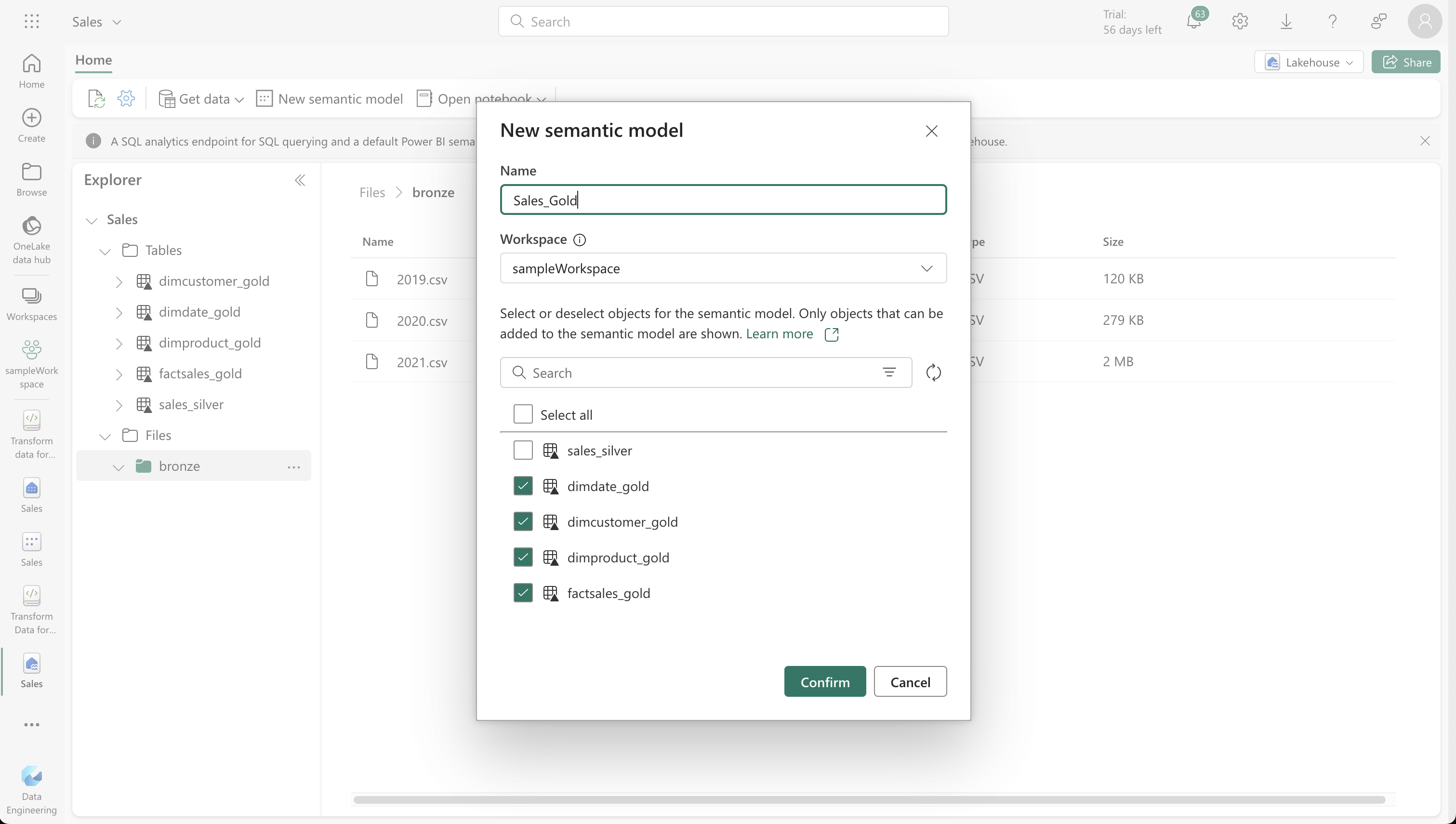The width and height of the screenshot is (1456, 824).
Task: Click the top global Search bar
Action: pyautogui.click(x=723, y=22)
